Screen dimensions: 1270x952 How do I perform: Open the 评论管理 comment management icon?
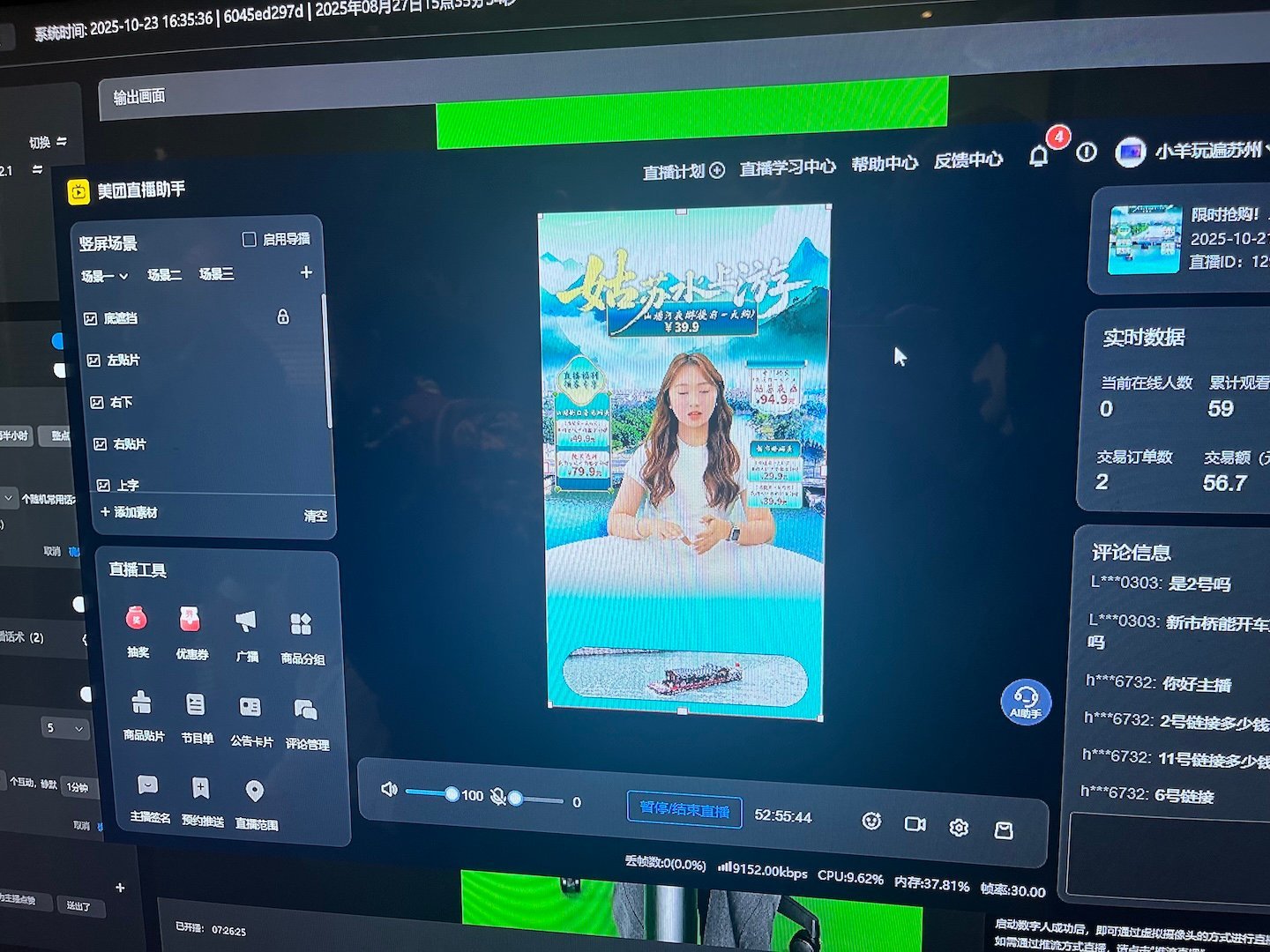305,710
